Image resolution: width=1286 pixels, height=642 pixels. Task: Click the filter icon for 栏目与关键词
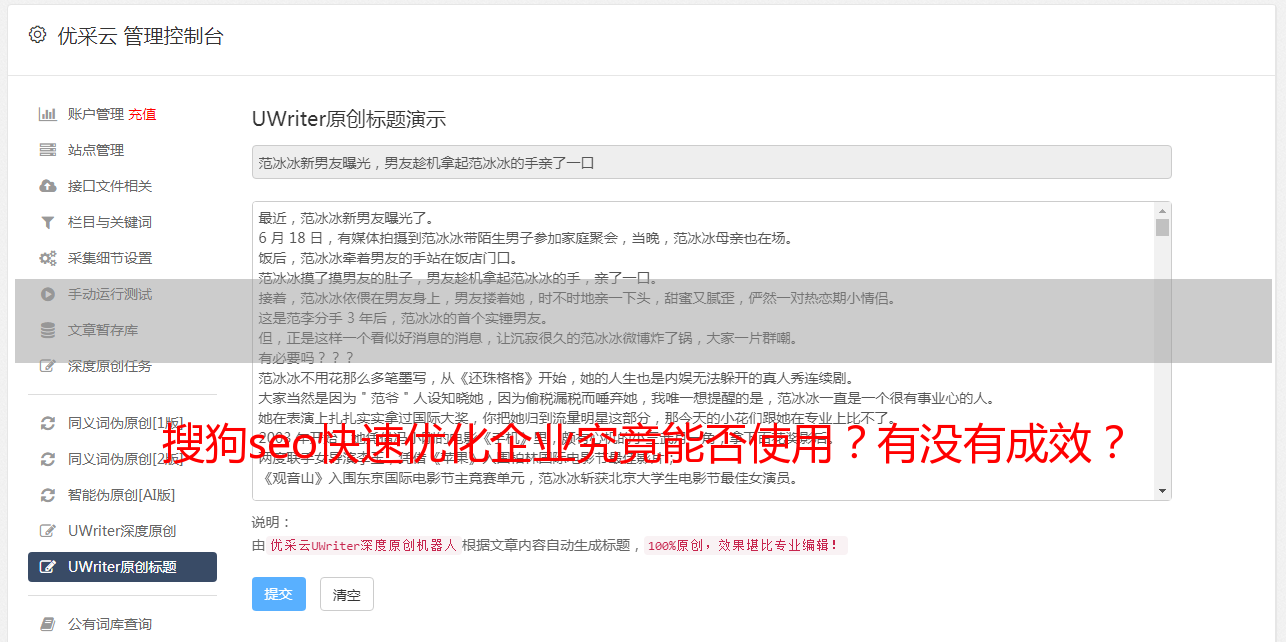(47, 222)
